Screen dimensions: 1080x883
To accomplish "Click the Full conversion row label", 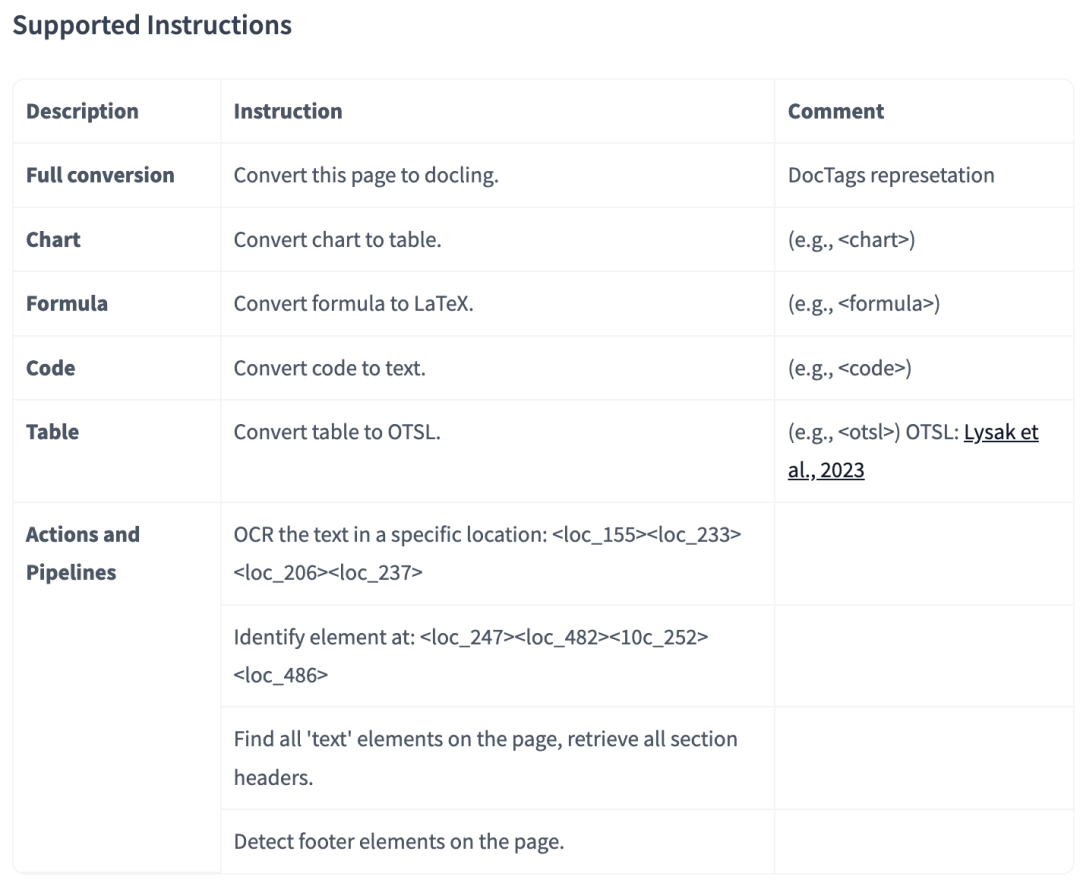I will [x=100, y=175].
